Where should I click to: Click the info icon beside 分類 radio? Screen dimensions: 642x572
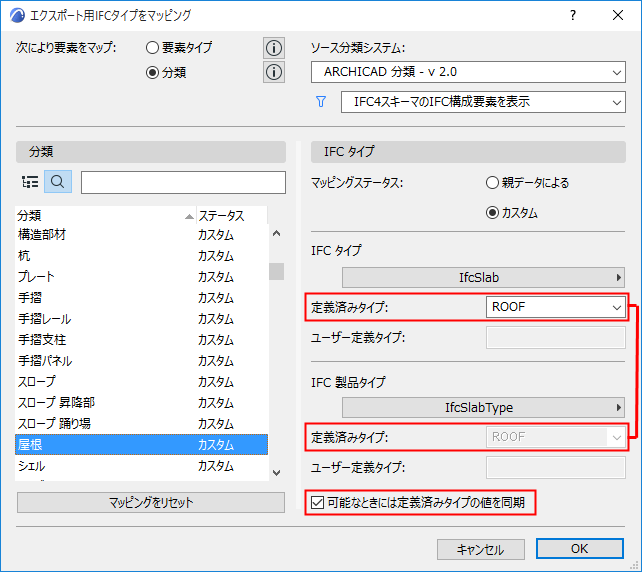[x=274, y=72]
